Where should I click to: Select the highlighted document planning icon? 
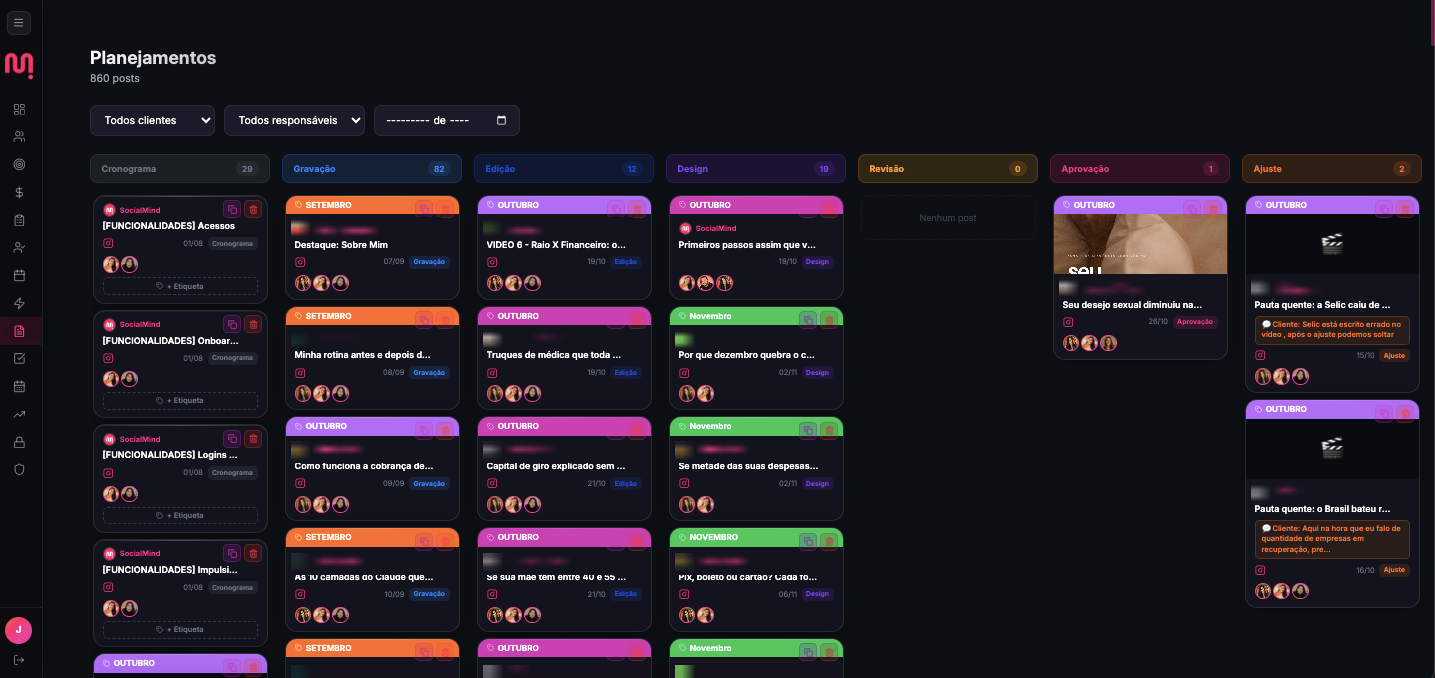19,331
